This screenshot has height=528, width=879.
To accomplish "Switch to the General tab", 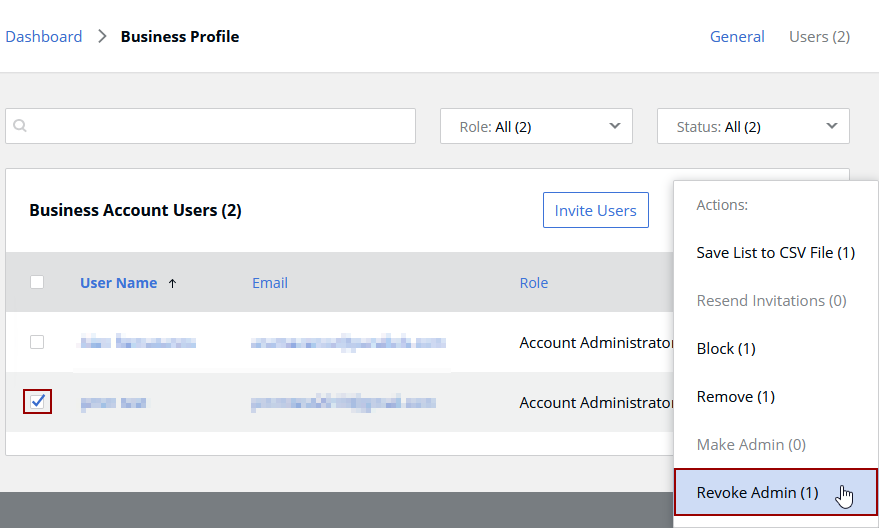I will point(737,37).
